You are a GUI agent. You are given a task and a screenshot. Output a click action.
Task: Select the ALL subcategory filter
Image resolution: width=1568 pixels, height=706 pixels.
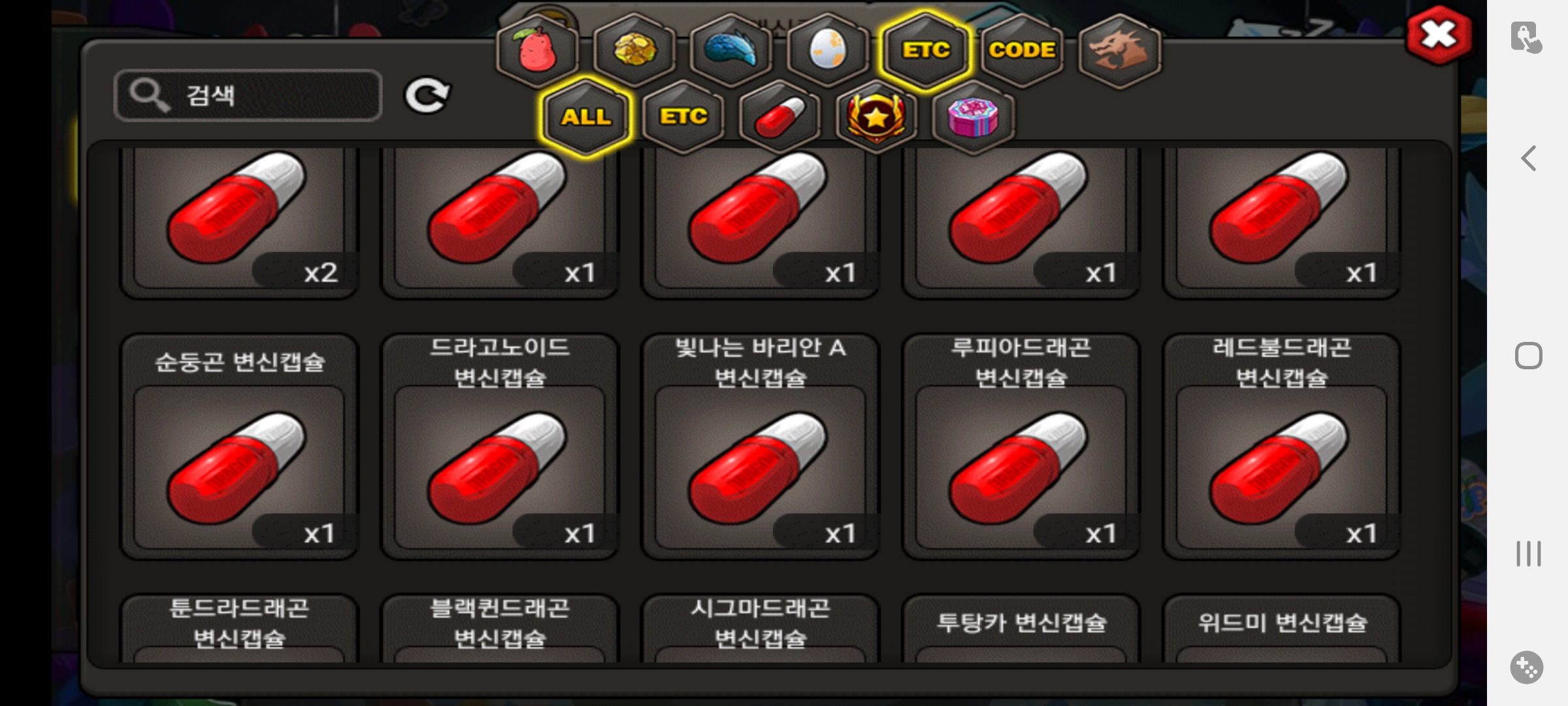586,117
